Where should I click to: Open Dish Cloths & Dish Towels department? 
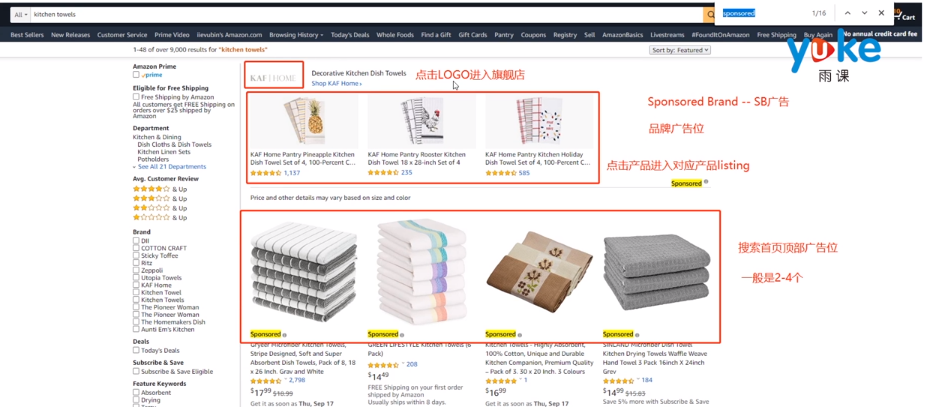[x=174, y=145]
